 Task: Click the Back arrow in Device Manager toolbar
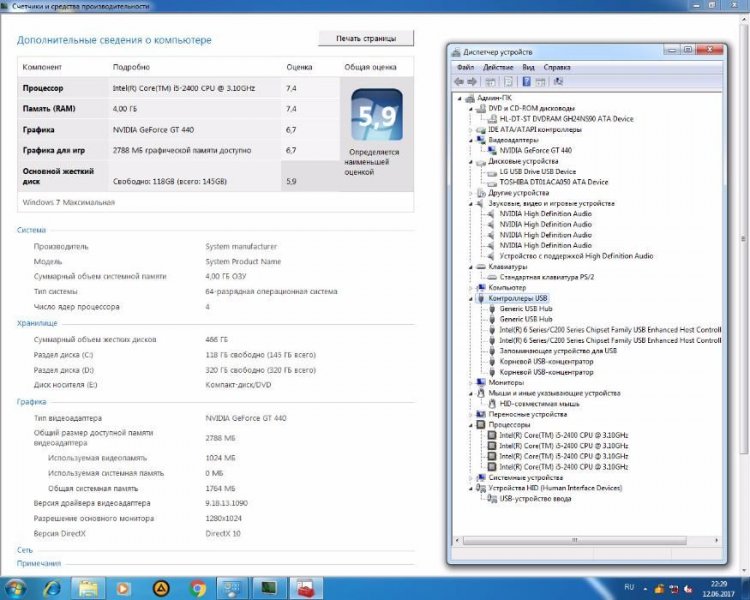click(459, 81)
